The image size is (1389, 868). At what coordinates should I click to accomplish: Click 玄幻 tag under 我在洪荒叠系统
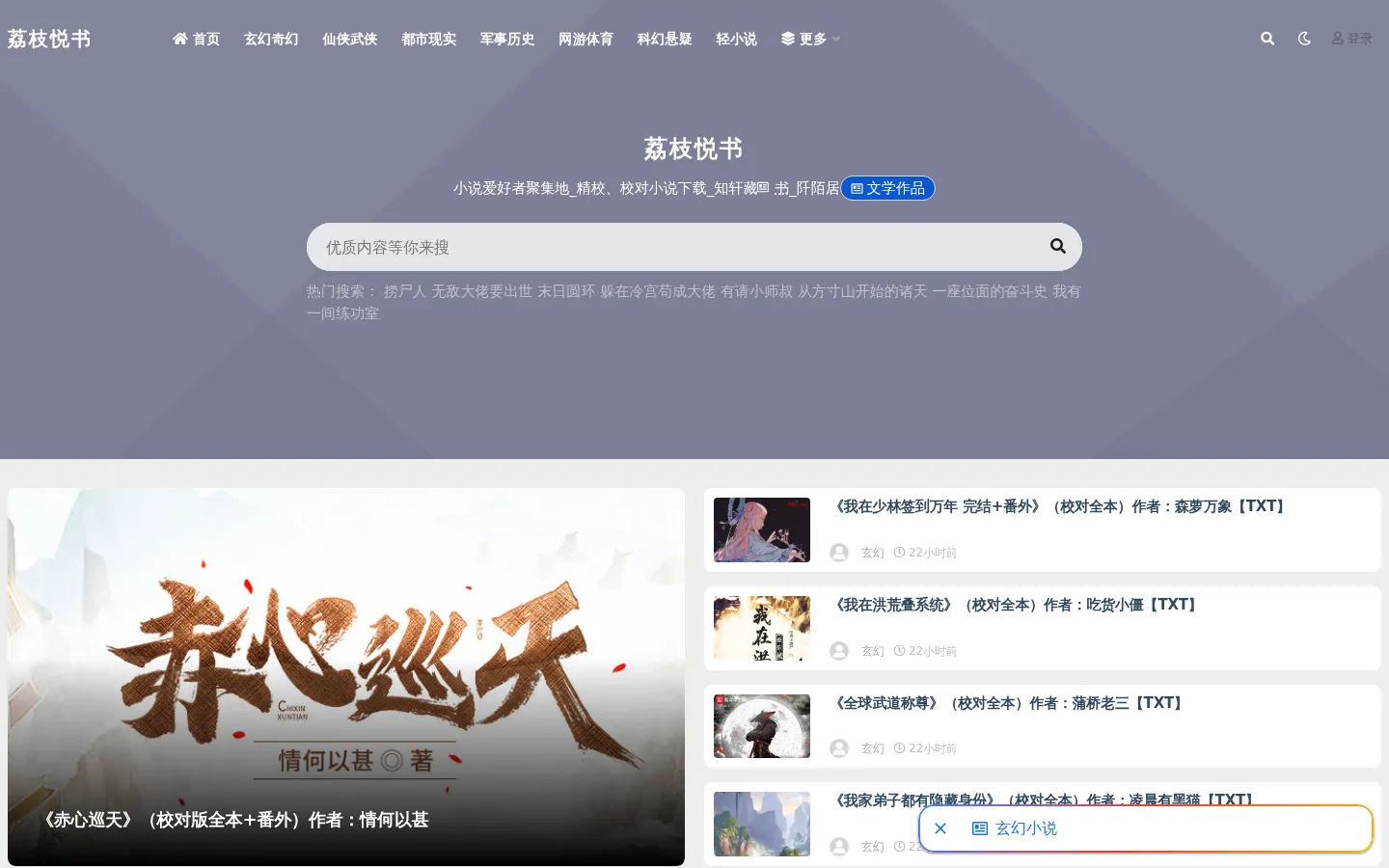click(x=873, y=651)
